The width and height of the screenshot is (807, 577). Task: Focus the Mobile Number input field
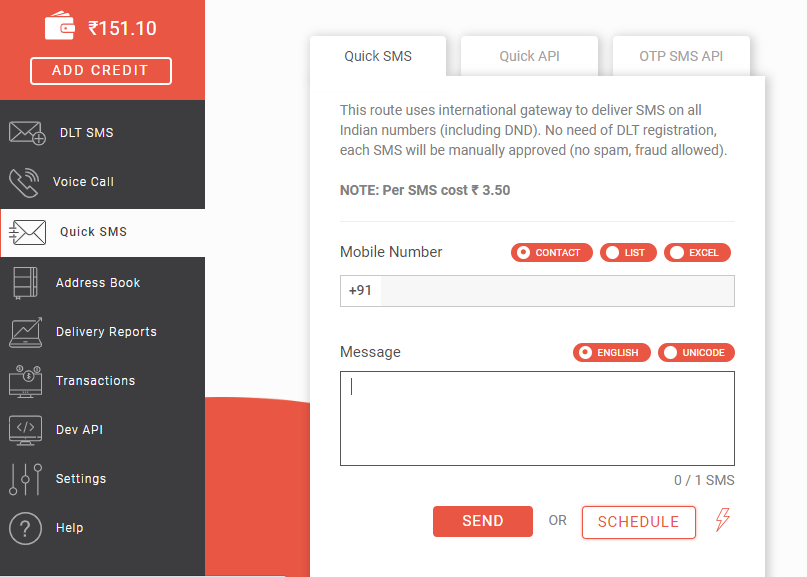coord(556,291)
